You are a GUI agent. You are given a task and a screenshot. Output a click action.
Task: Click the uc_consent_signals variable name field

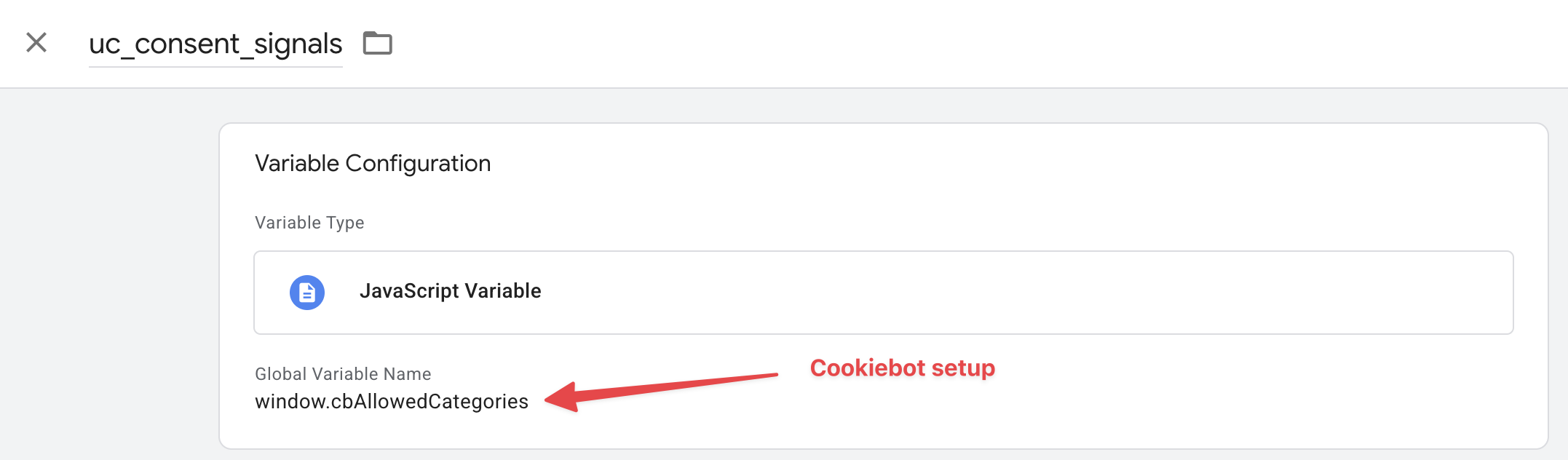215,44
